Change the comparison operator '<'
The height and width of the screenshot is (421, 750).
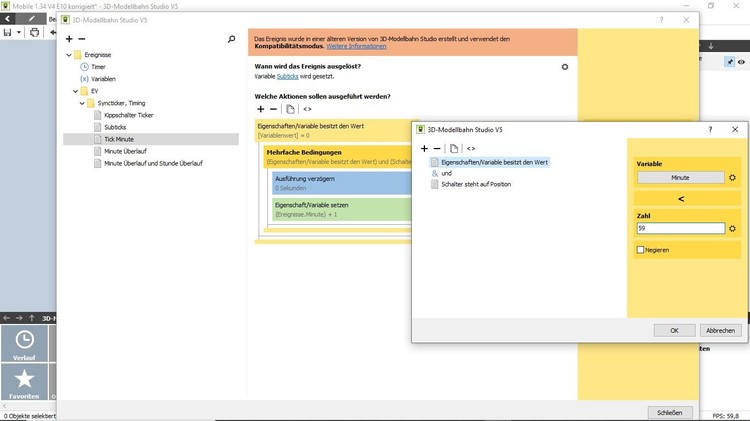681,199
